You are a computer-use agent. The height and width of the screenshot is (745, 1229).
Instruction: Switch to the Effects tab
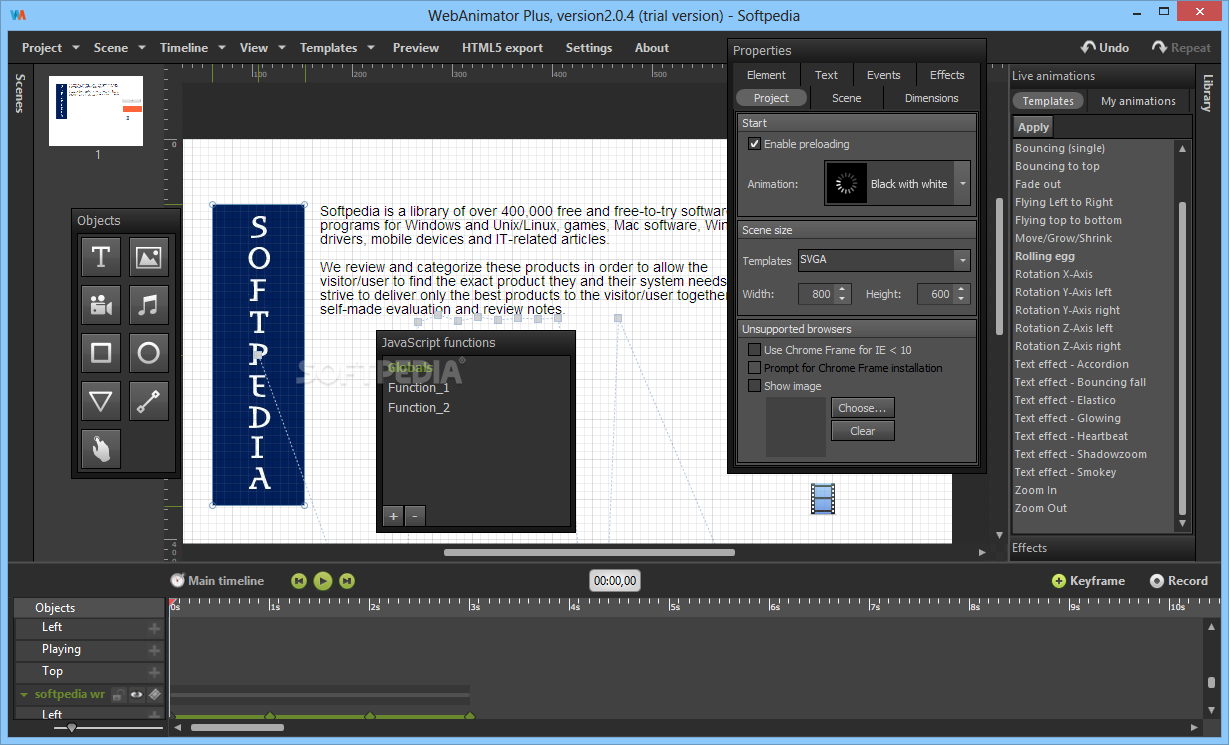click(x=947, y=75)
